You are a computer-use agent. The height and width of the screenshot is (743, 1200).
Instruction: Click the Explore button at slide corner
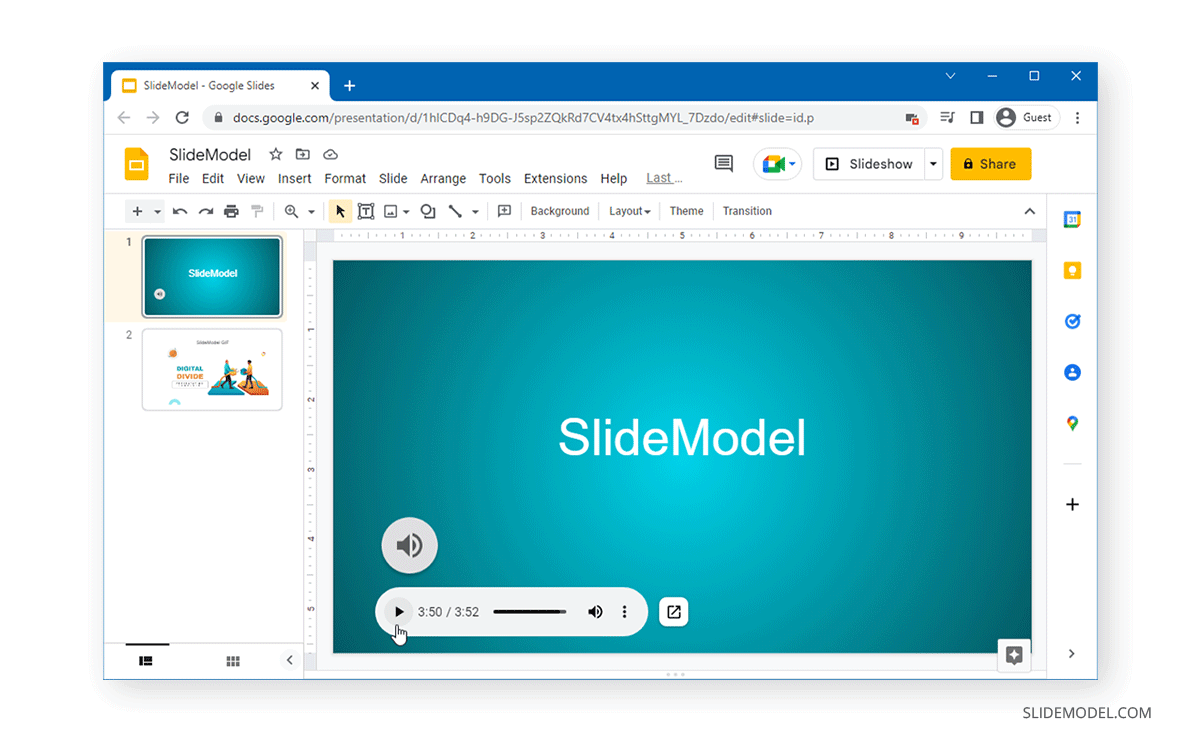1014,656
